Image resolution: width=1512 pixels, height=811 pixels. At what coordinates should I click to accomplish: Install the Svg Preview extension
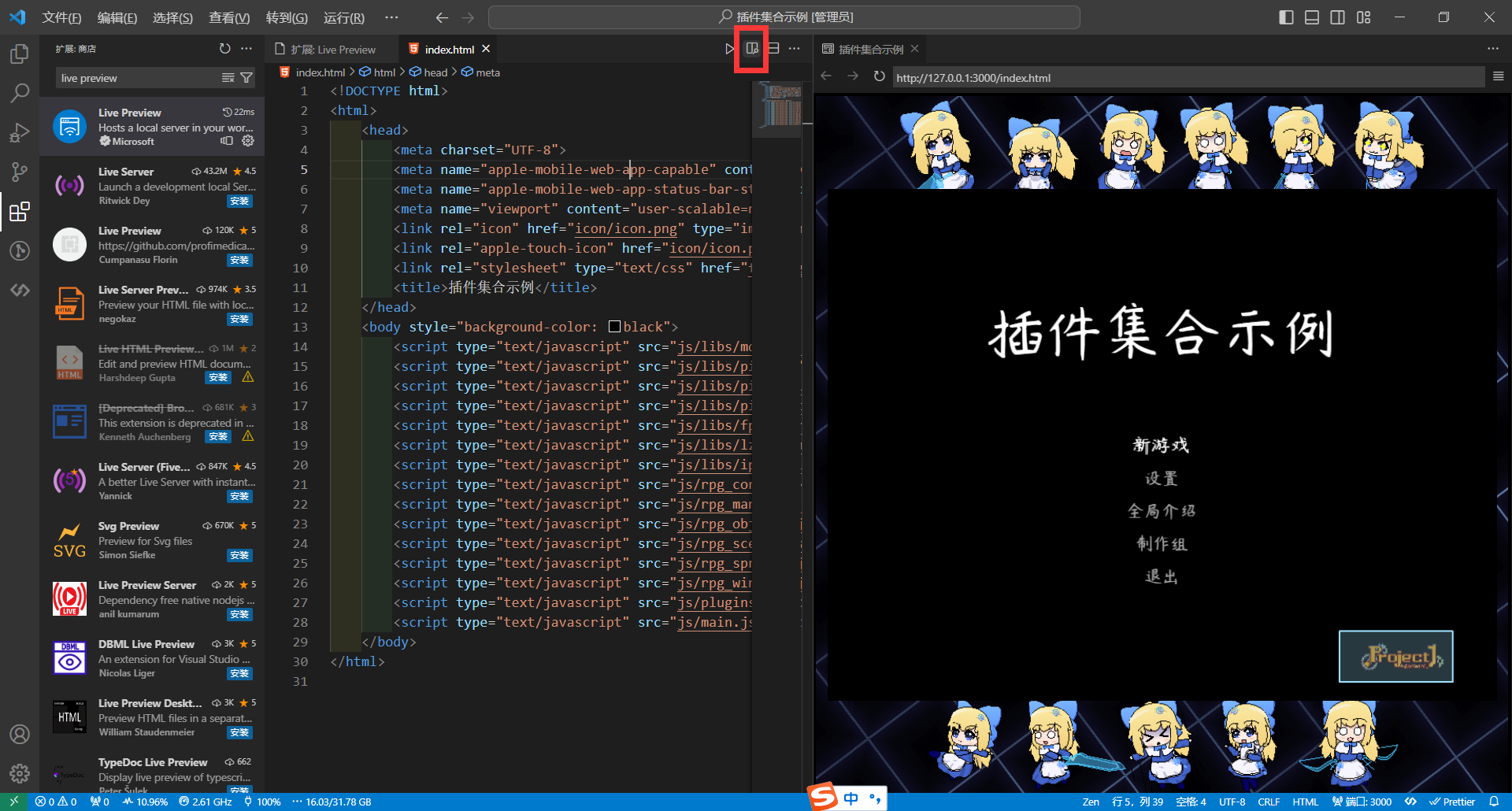click(239, 555)
